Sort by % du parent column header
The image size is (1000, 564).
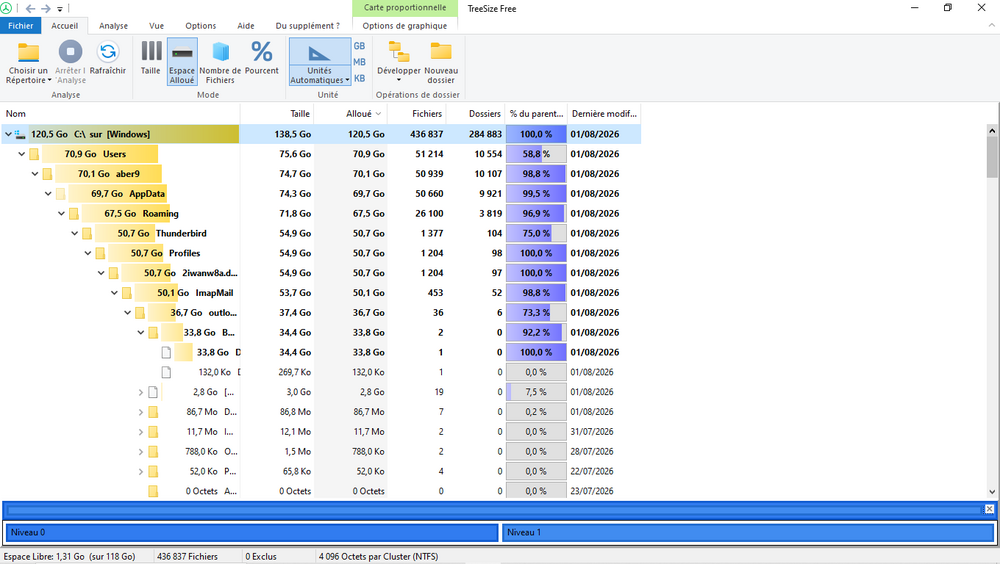[536, 114]
